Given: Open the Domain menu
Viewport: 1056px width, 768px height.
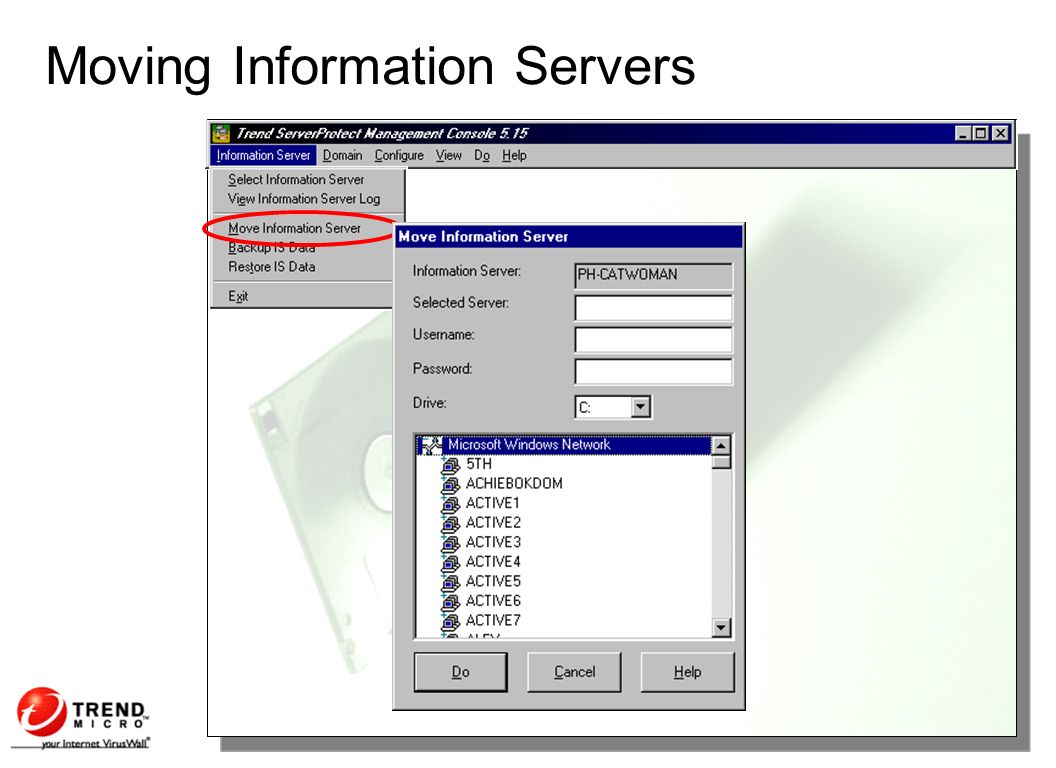Looking at the screenshot, I should pyautogui.click(x=342, y=156).
